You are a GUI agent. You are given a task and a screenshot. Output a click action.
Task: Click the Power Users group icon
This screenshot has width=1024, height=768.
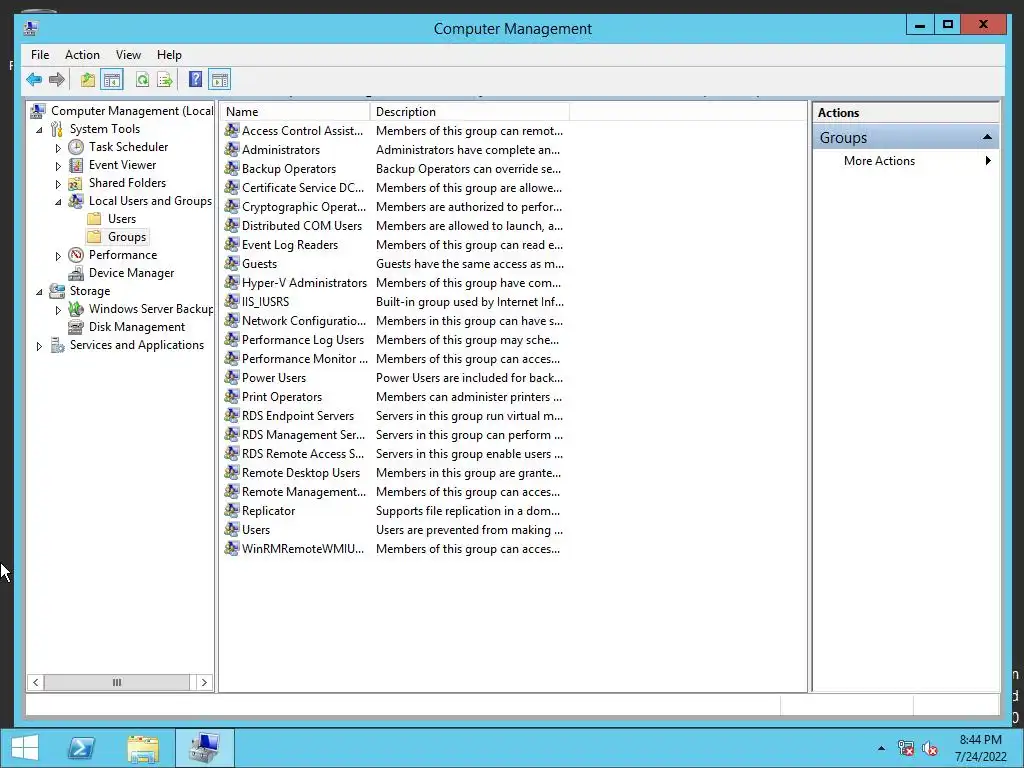coord(231,377)
